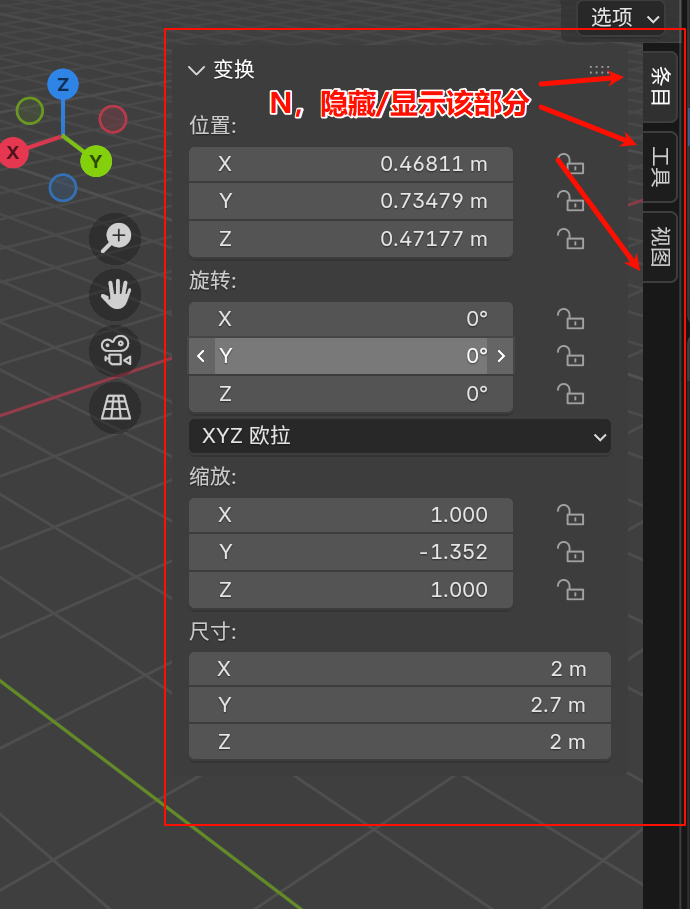This screenshot has width=690, height=909.
Task: Lock the rotation Z value
Action: [570, 394]
